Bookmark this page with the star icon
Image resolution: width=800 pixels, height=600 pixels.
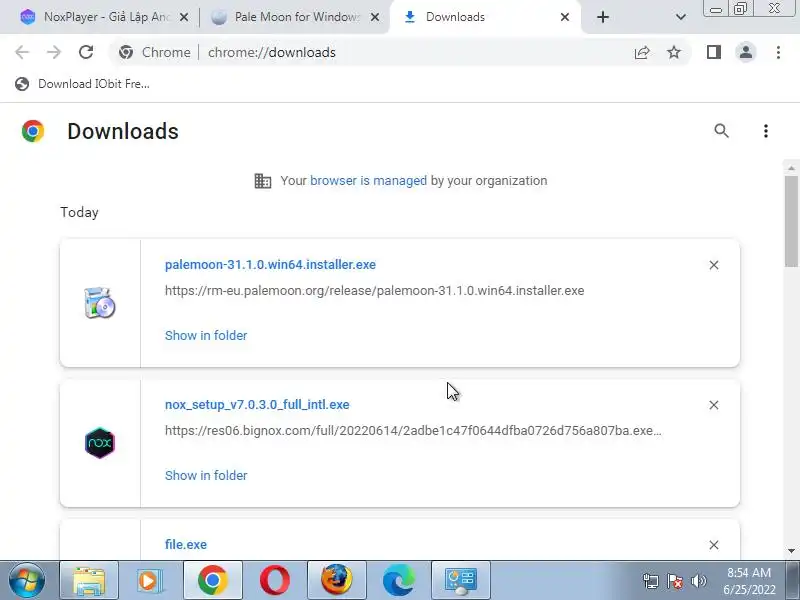[674, 52]
